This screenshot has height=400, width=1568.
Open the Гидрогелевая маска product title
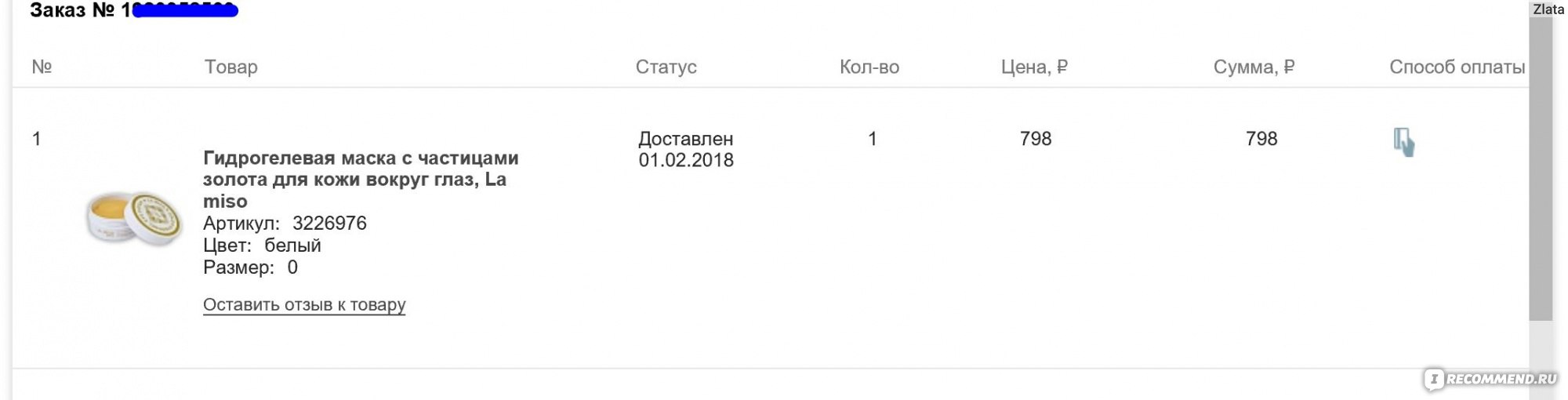pyautogui.click(x=361, y=180)
